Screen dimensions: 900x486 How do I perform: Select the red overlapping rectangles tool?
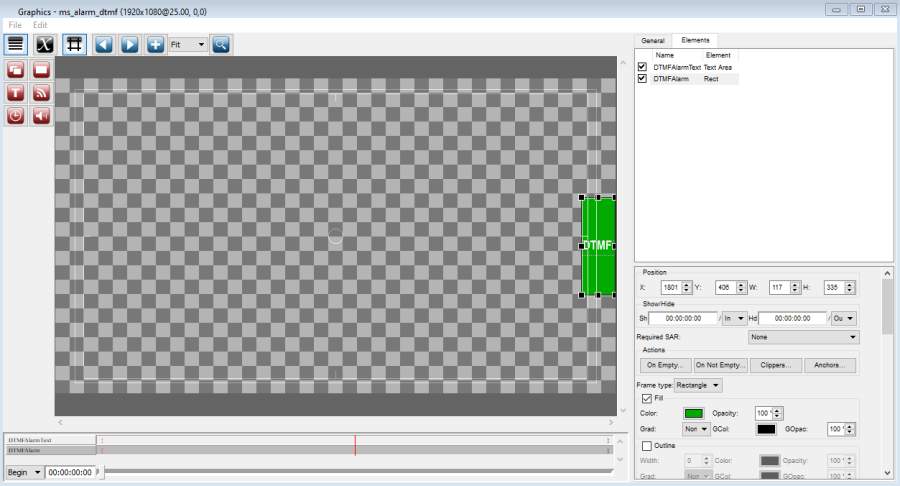[15, 70]
